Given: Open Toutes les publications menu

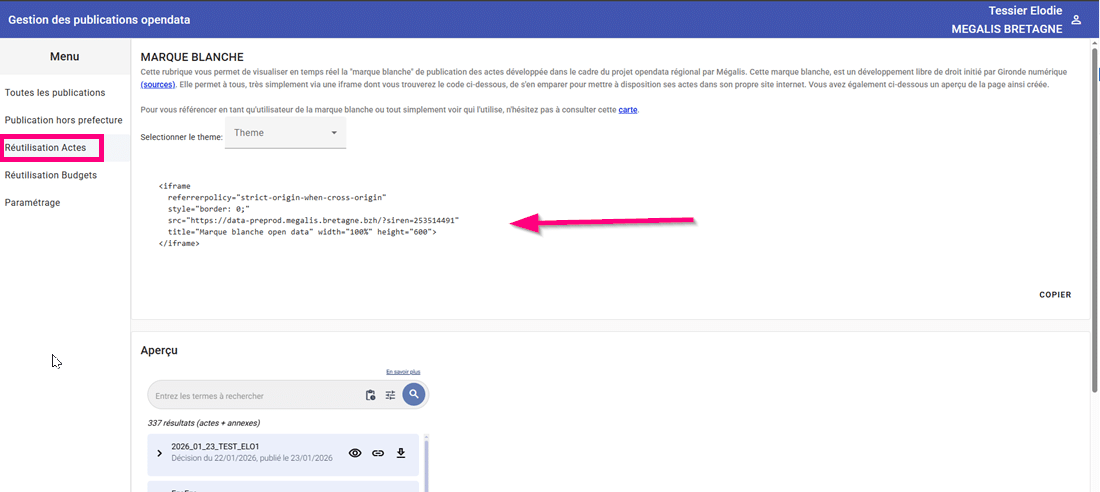Looking at the screenshot, I should tap(55, 93).
